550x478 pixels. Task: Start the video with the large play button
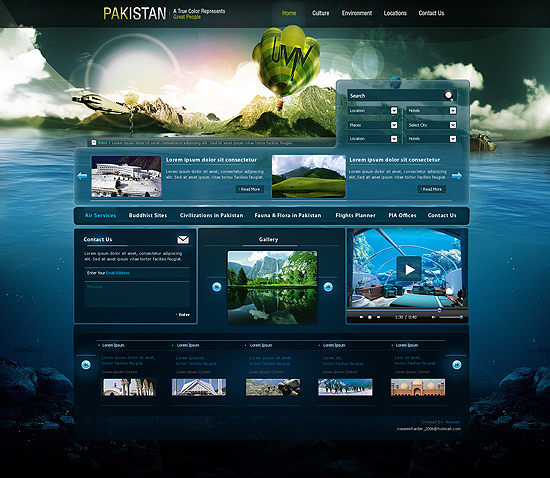pyautogui.click(x=409, y=269)
